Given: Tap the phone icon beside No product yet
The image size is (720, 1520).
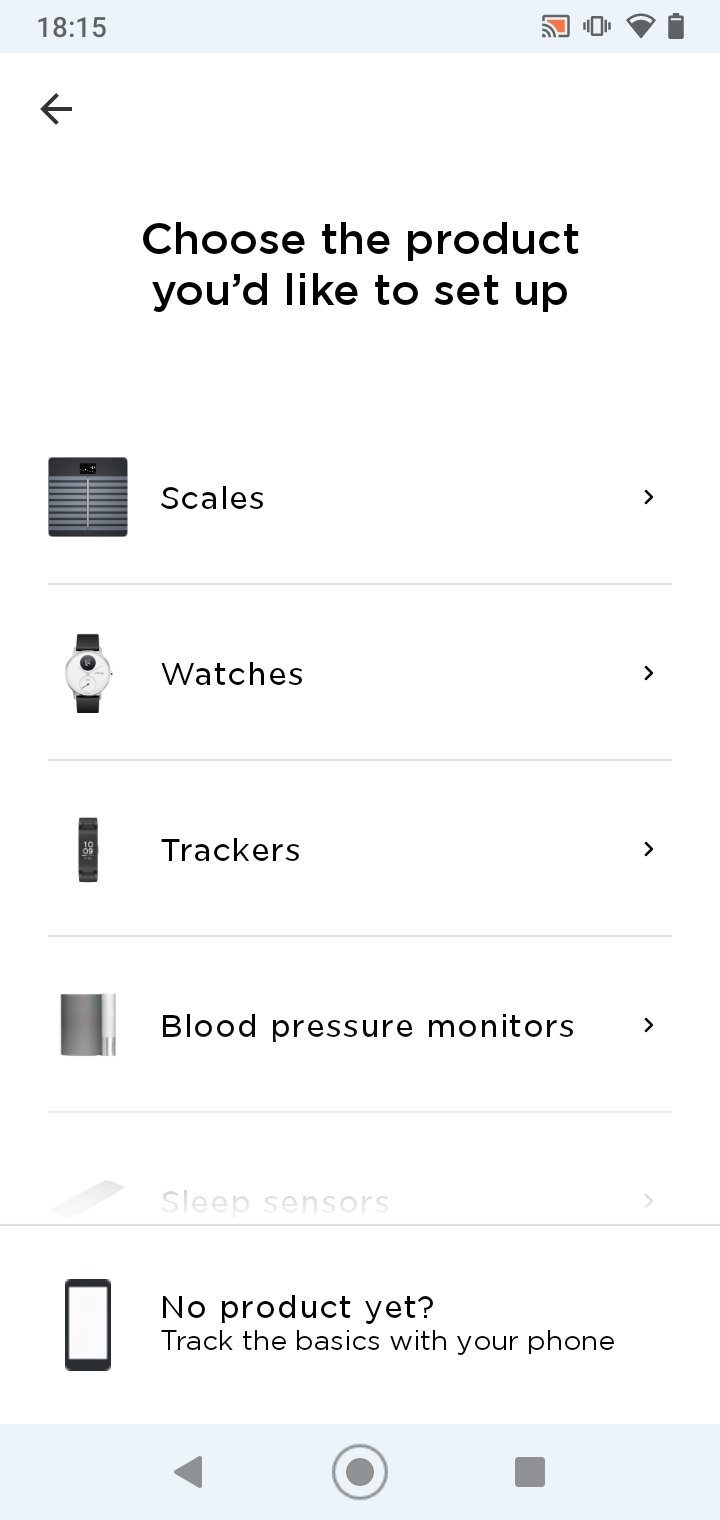Looking at the screenshot, I should (88, 1324).
